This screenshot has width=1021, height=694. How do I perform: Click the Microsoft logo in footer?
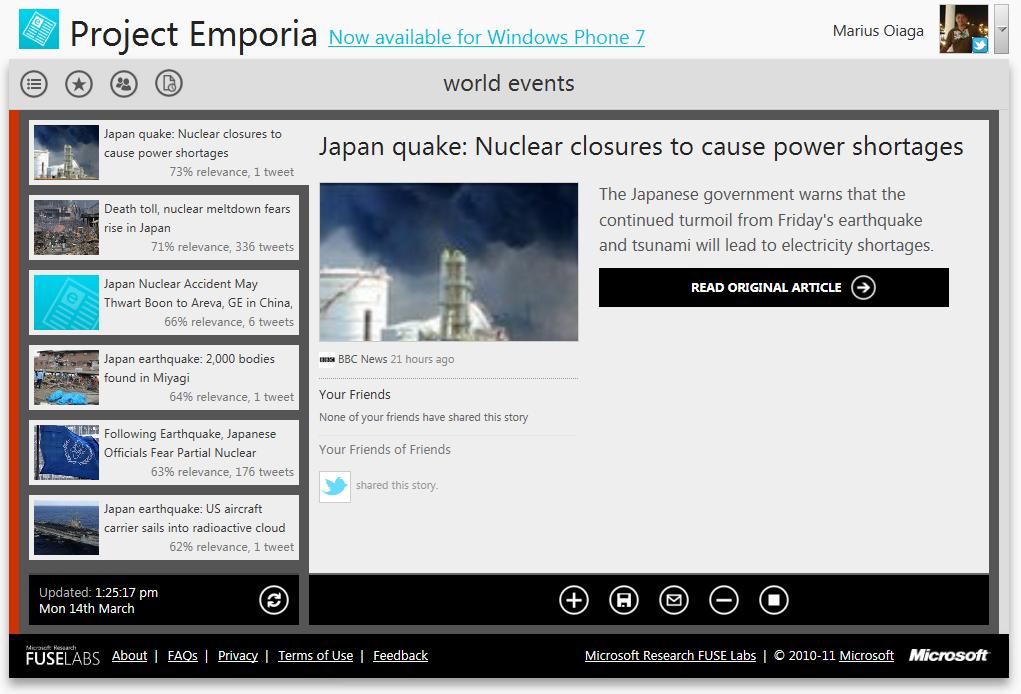949,655
